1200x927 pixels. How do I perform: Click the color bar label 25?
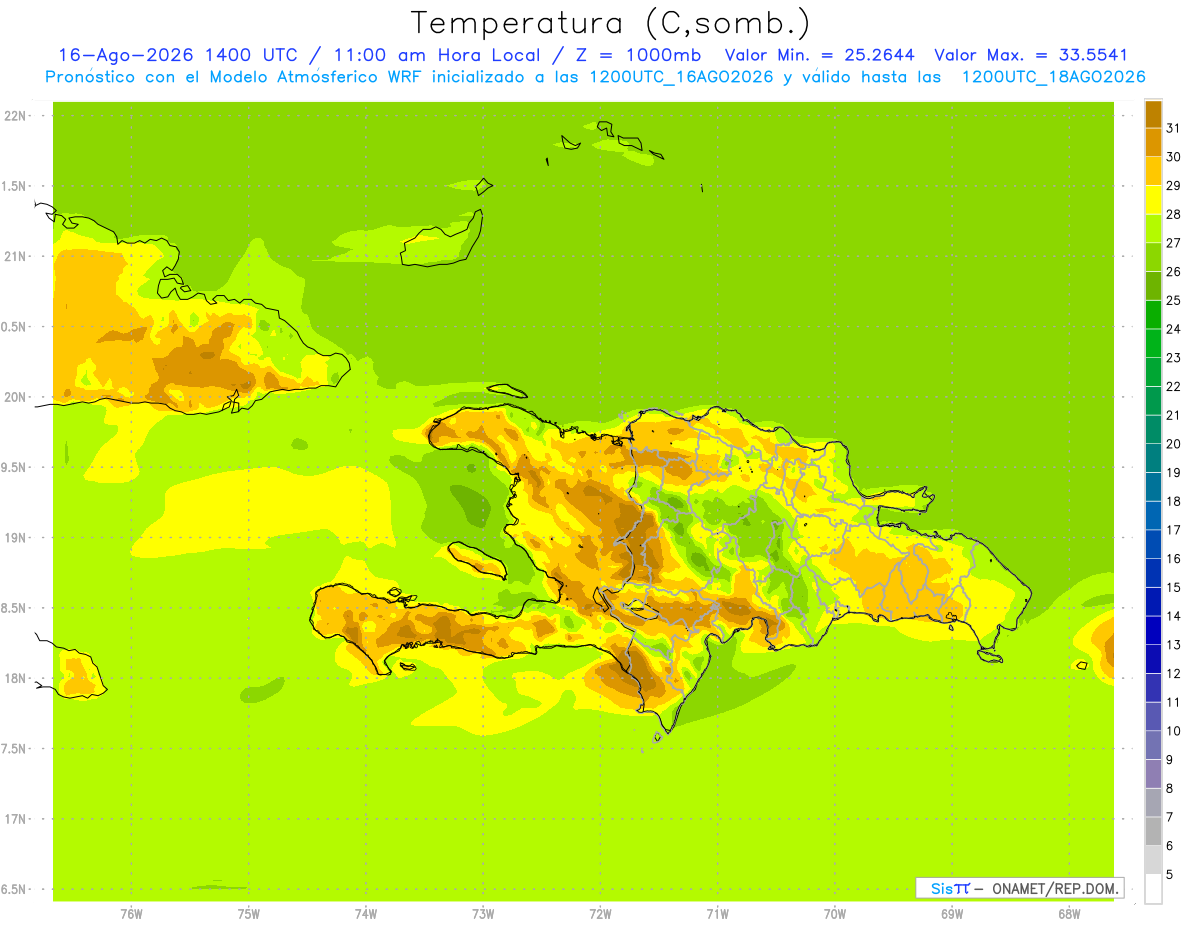pos(1174,300)
